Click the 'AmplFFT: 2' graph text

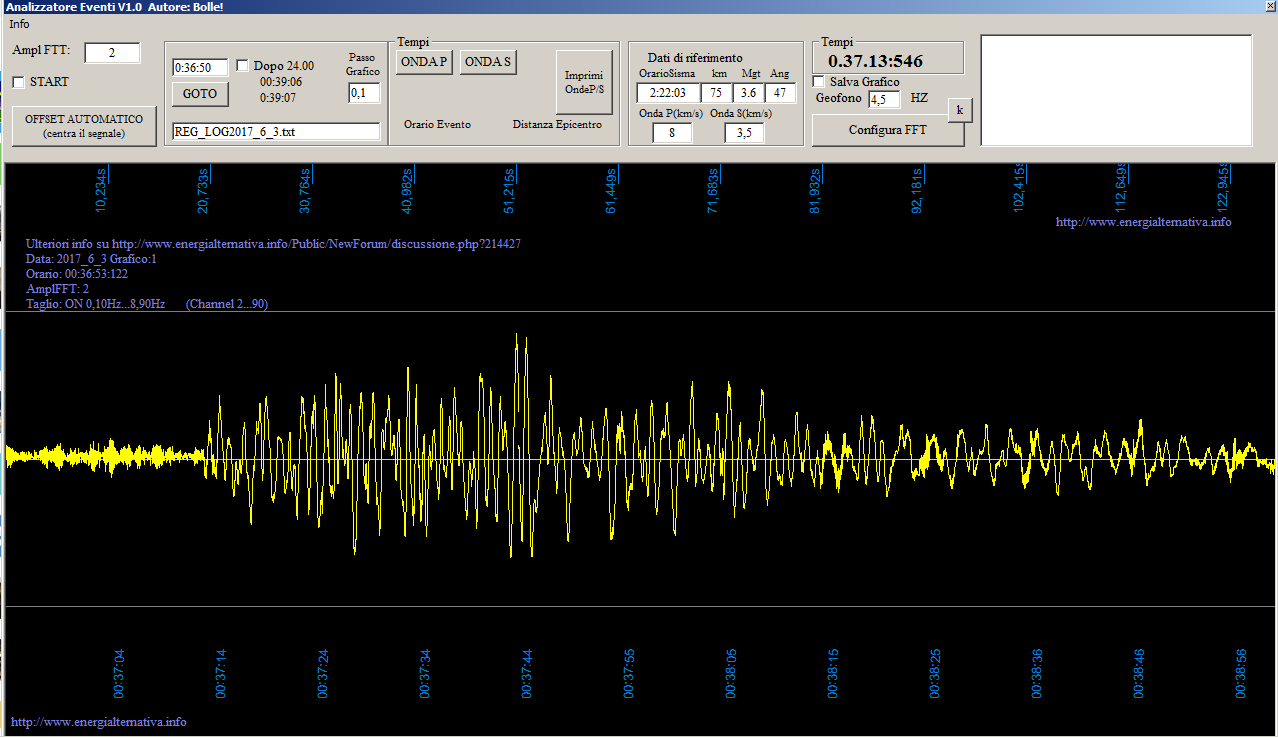(58, 289)
